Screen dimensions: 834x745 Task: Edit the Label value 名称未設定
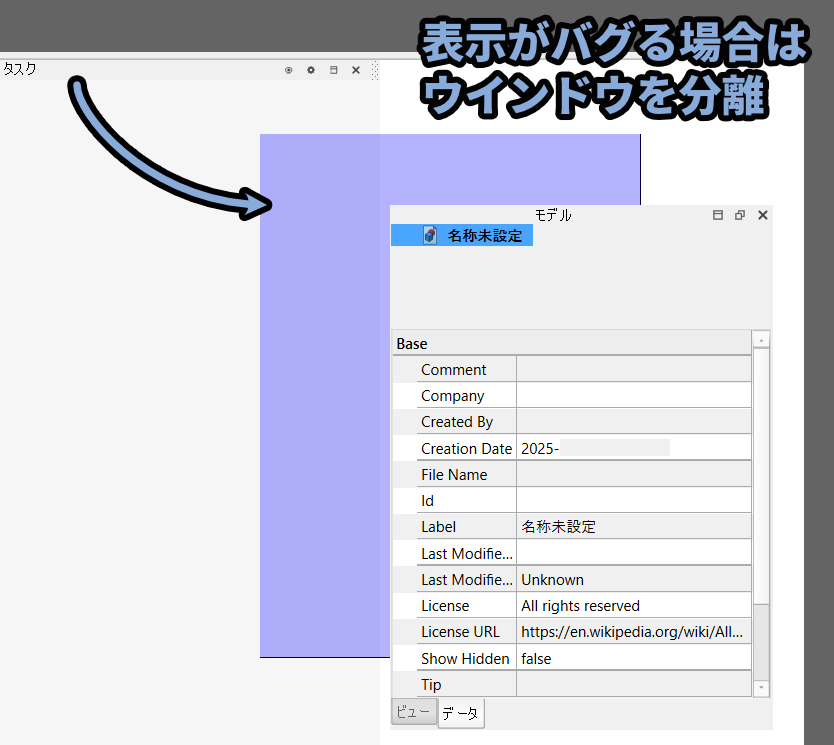(633, 526)
